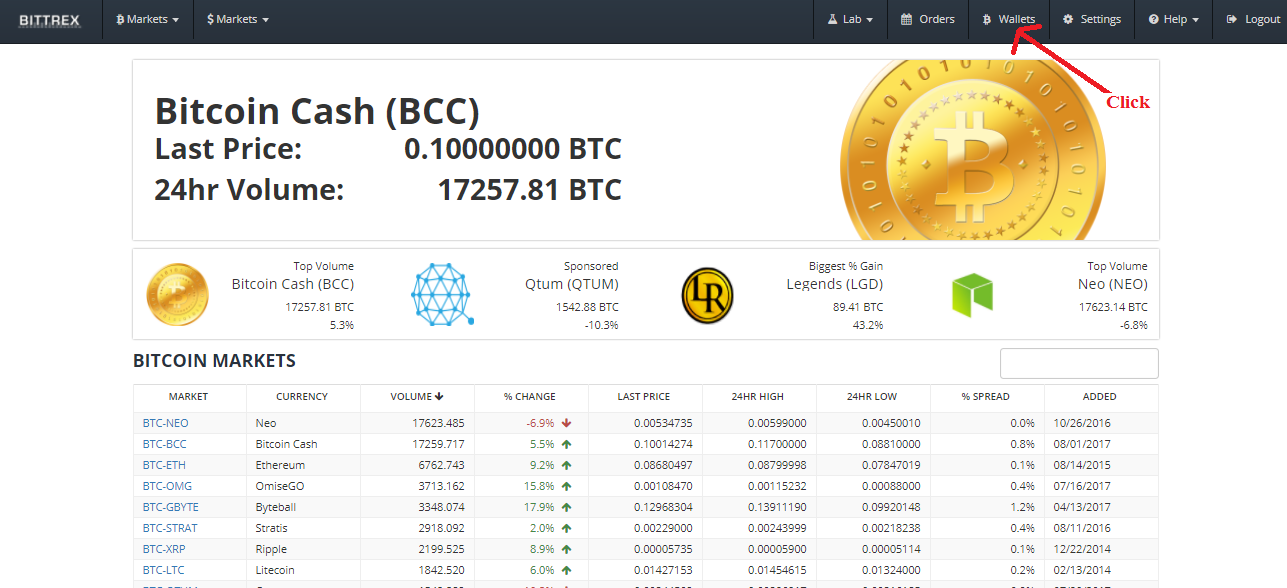Sort by Added column header
The width and height of the screenshot is (1287, 588).
[x=1100, y=397]
